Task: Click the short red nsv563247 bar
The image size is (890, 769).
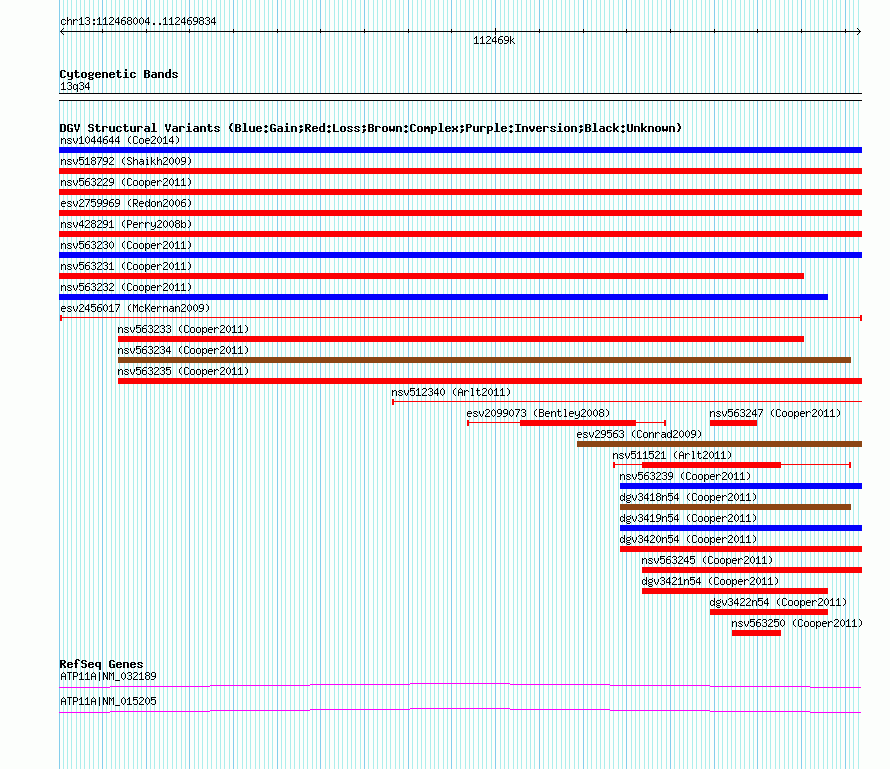Action: click(x=733, y=423)
